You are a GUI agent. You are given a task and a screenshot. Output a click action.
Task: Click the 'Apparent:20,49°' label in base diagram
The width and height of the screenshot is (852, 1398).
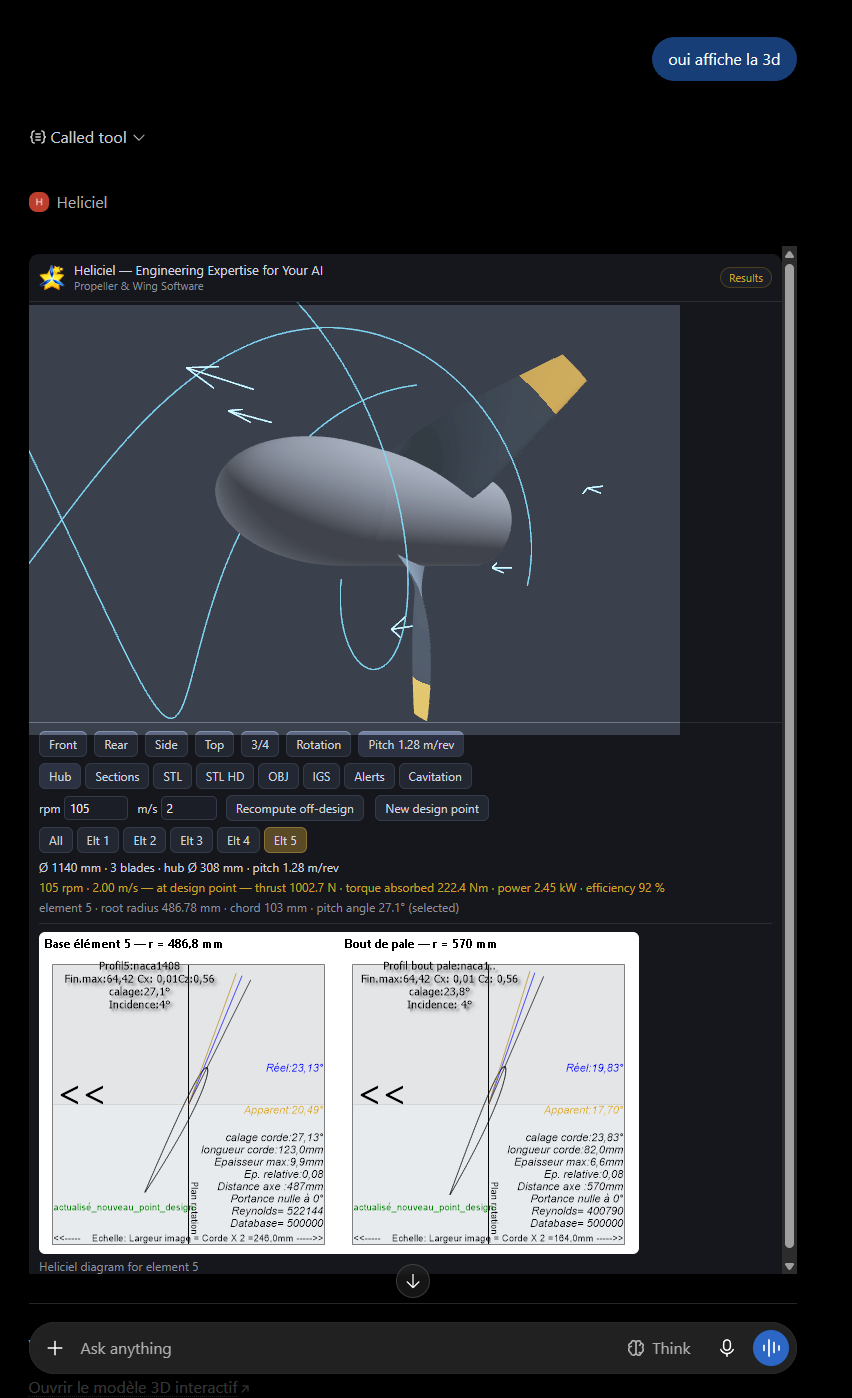tap(283, 1110)
